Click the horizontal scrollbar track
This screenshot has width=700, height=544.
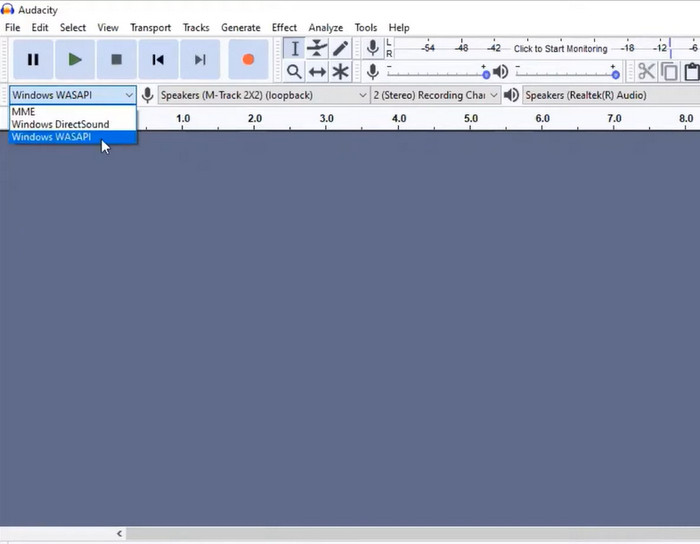(413, 534)
